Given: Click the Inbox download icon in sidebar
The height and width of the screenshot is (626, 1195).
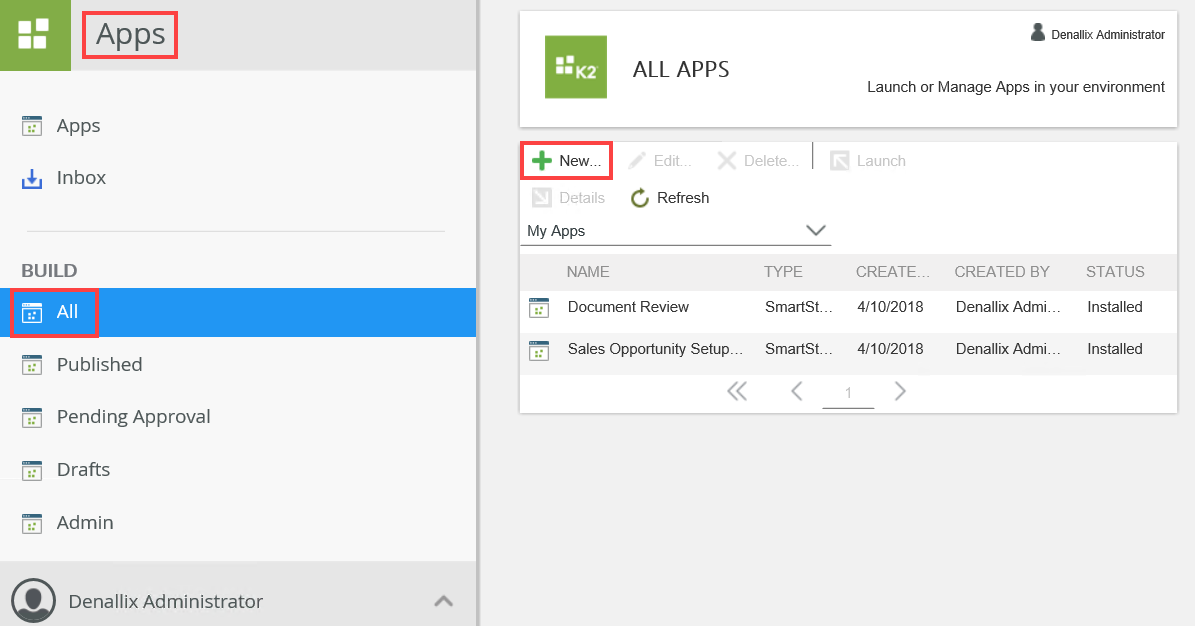Looking at the screenshot, I should tap(32, 179).
